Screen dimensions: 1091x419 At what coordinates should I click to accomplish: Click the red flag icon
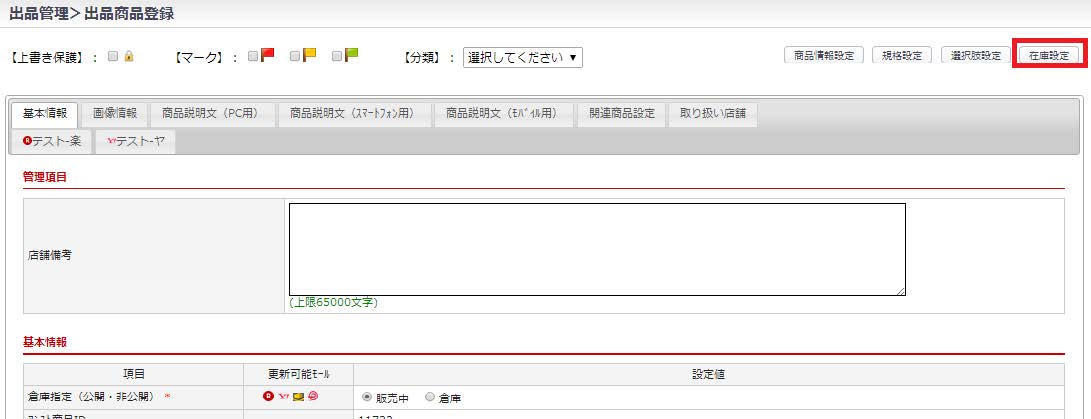click(x=268, y=55)
